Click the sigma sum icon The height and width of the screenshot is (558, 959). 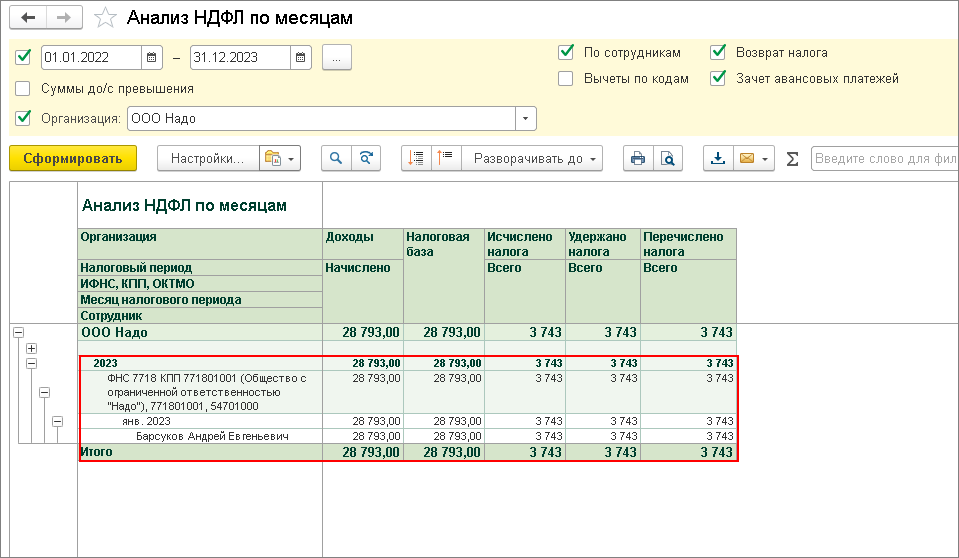[x=792, y=158]
